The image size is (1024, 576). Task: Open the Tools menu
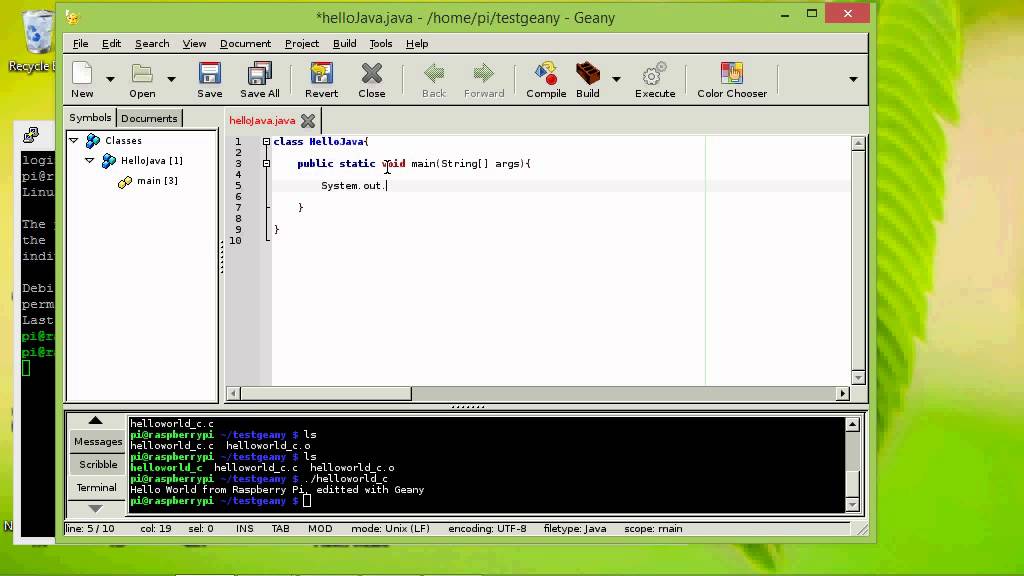pos(381,44)
